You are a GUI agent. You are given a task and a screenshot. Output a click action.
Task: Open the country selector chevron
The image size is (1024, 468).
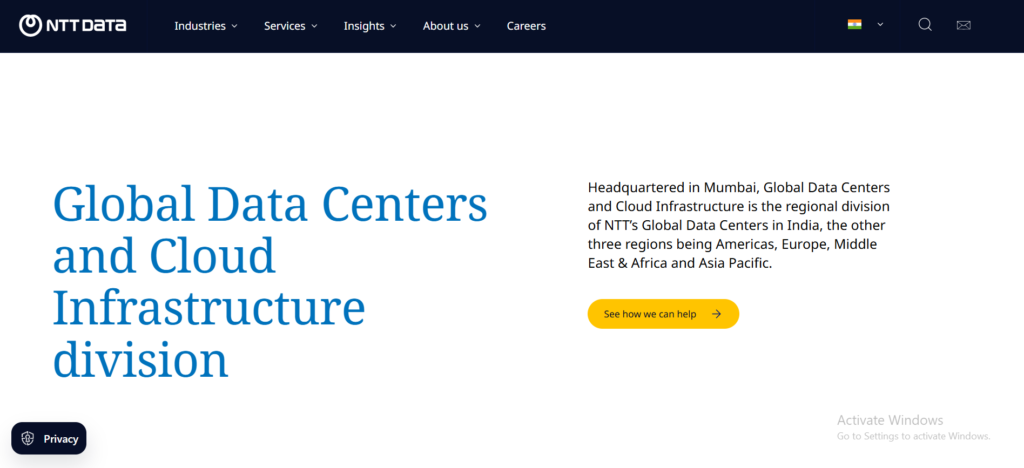tap(880, 24)
